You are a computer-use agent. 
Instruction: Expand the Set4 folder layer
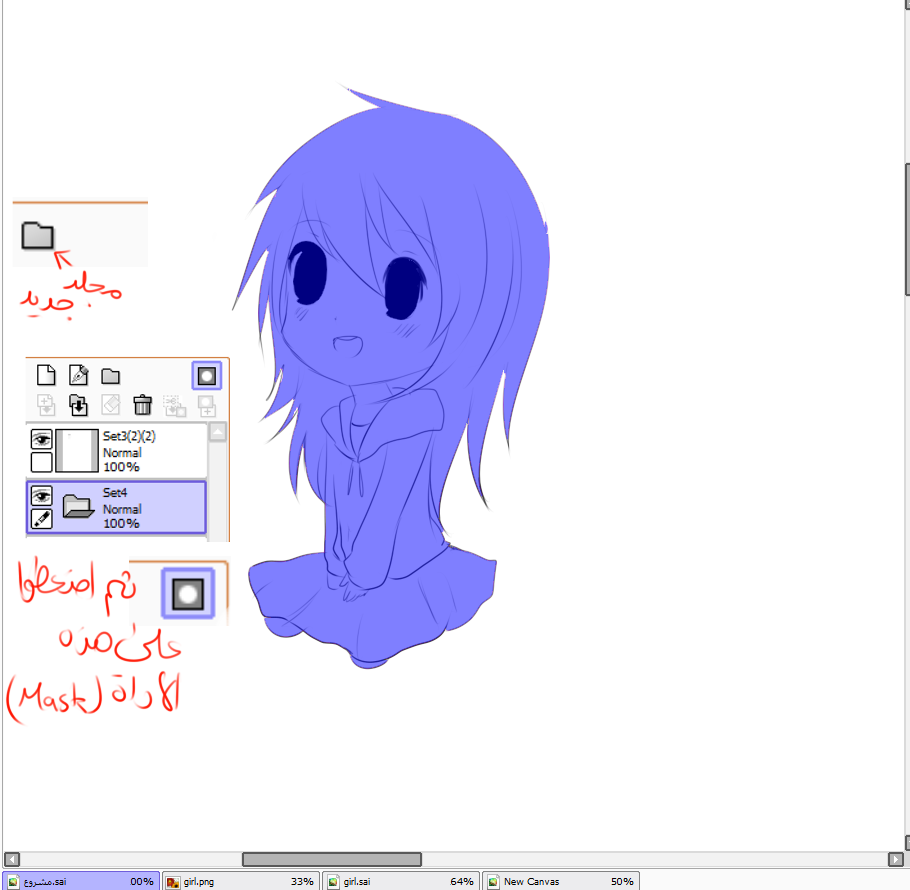(x=77, y=507)
